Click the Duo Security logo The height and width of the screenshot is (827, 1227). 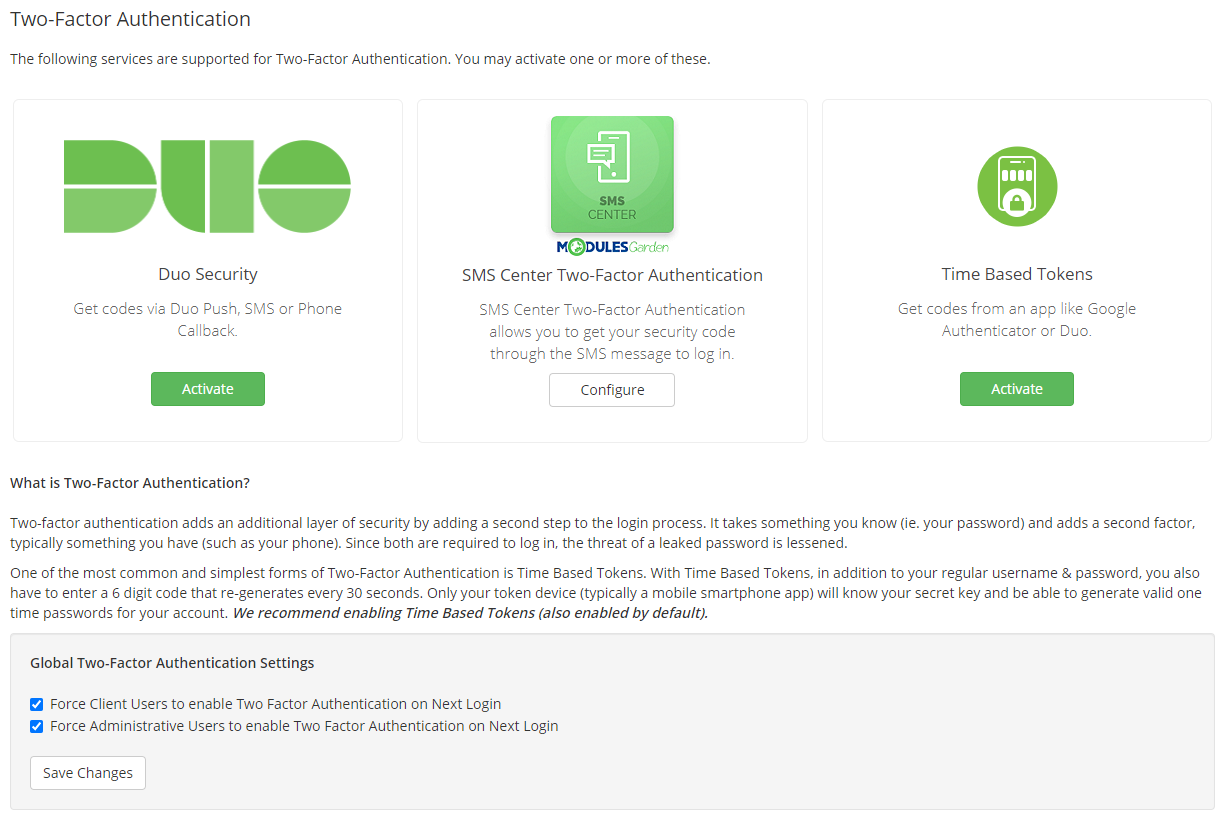tap(207, 186)
